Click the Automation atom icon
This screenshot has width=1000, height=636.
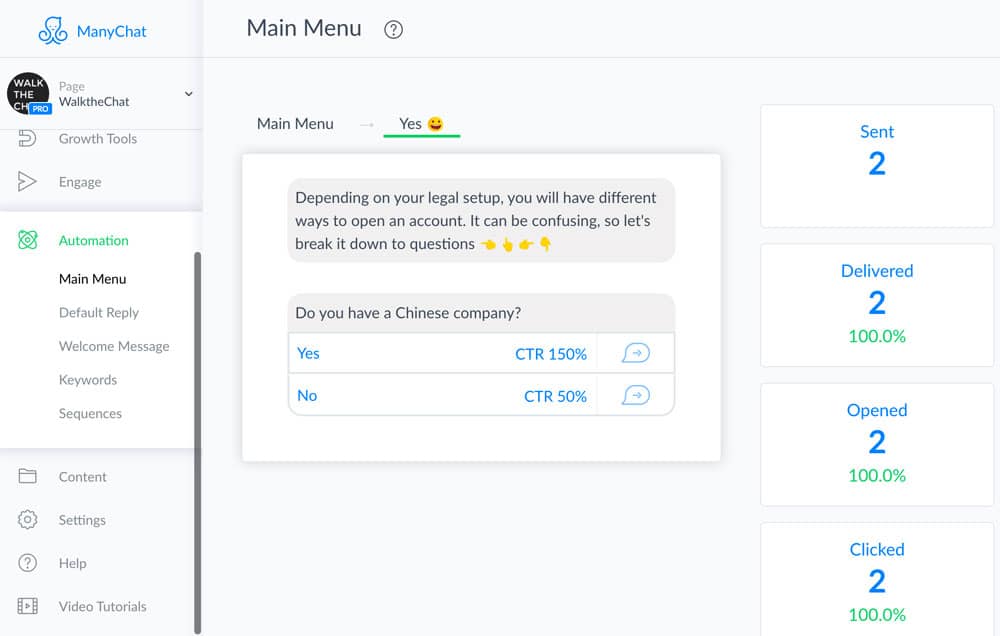click(x=28, y=240)
